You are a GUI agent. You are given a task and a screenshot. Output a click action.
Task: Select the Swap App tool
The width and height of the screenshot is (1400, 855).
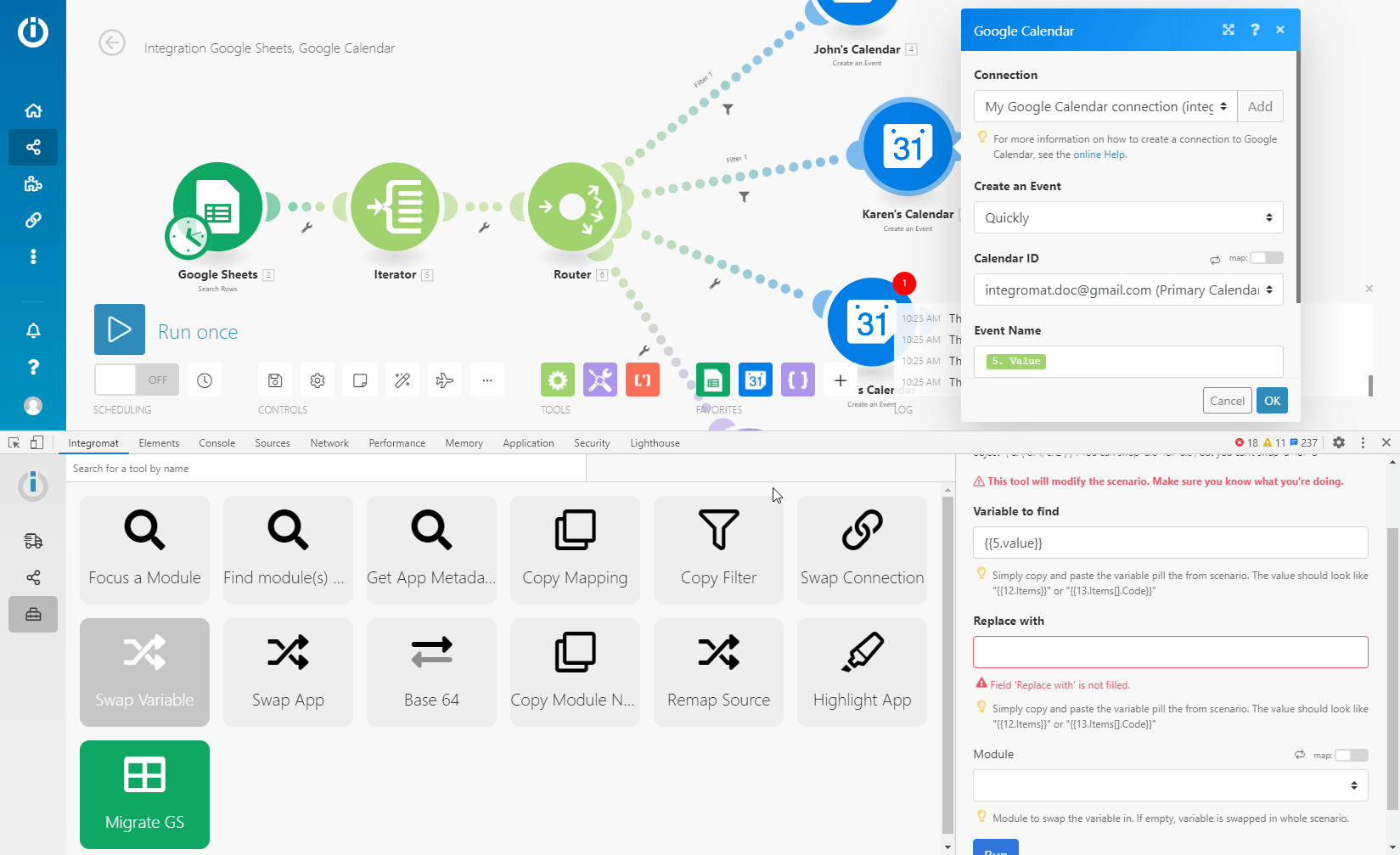click(288, 672)
